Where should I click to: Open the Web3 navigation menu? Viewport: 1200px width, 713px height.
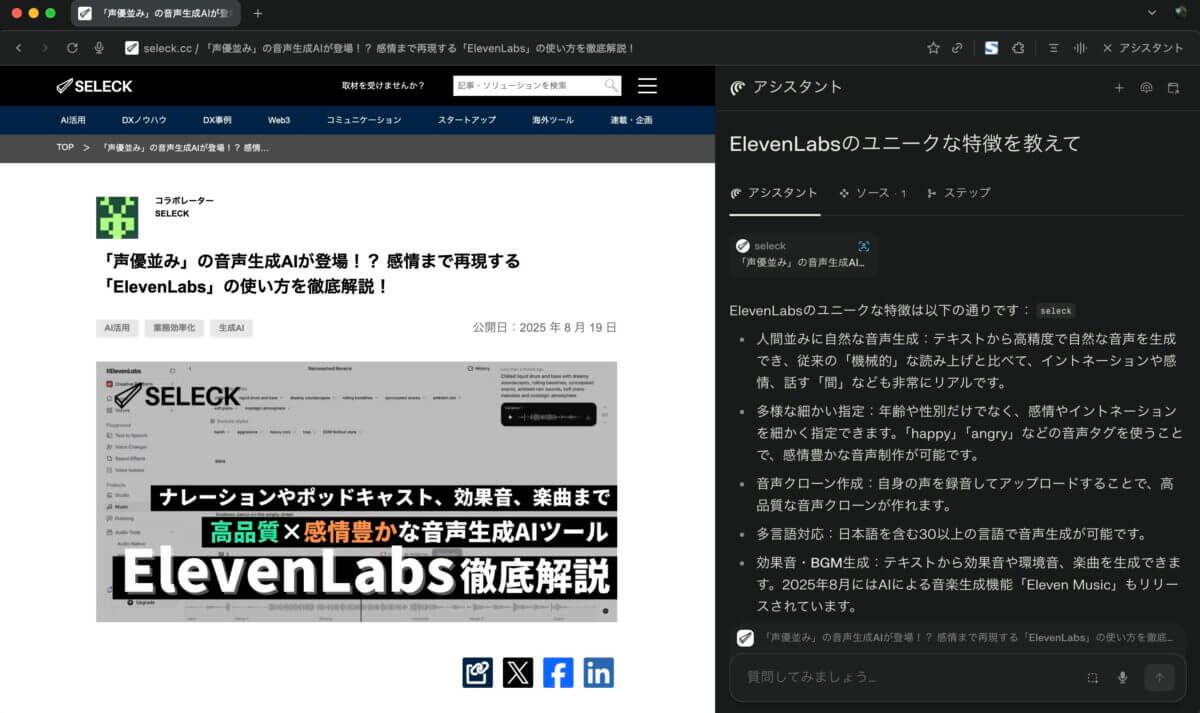pyautogui.click(x=279, y=120)
